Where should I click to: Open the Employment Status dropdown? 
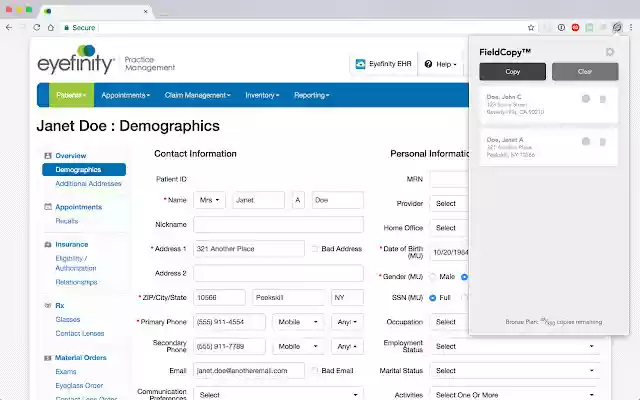point(515,346)
